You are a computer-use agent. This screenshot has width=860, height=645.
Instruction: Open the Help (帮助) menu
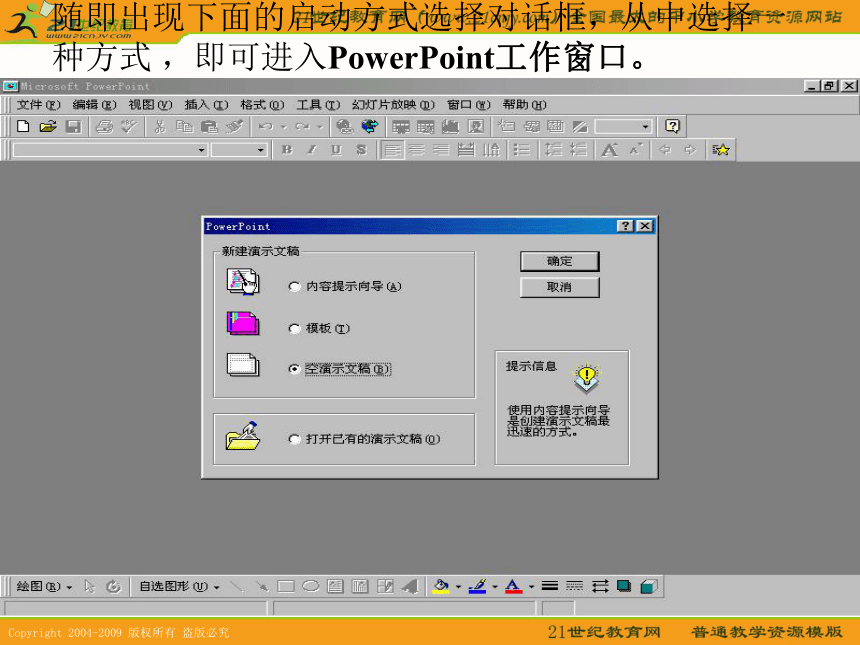(524, 105)
